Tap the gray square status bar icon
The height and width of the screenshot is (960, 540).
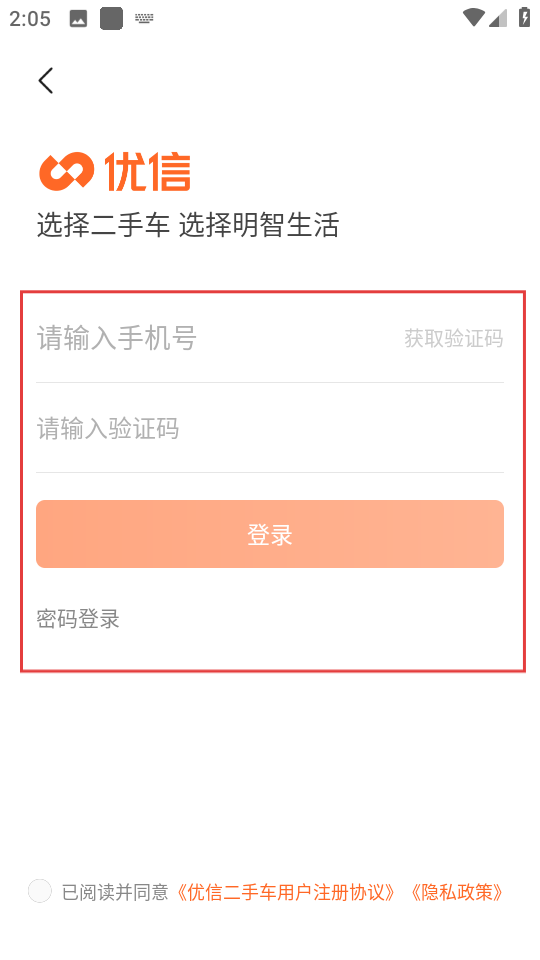tap(111, 18)
